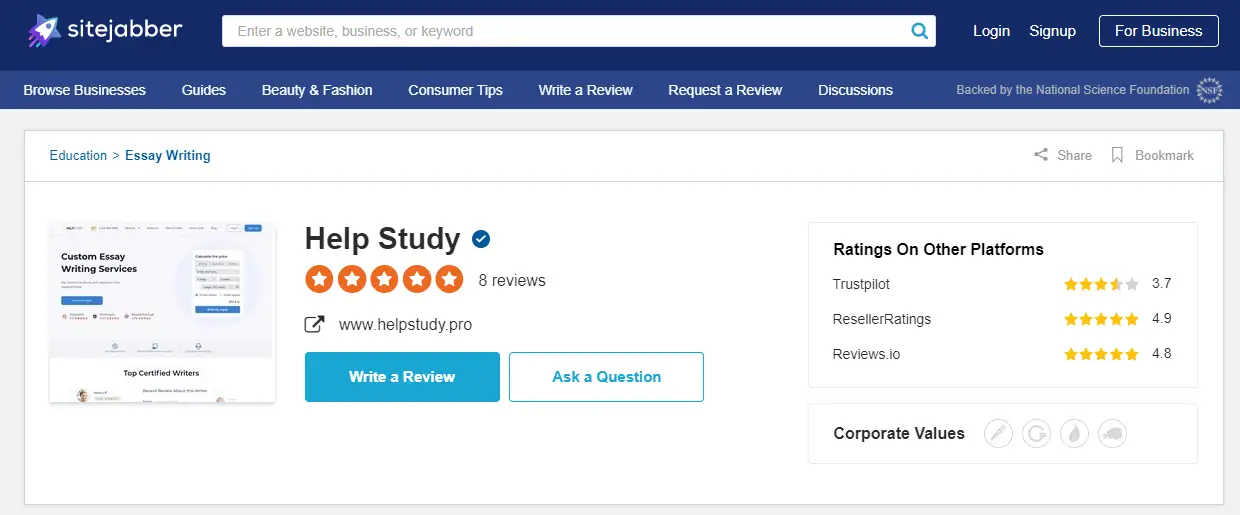Click the flame corporate value icon
1240x515 pixels.
pos(1075,433)
